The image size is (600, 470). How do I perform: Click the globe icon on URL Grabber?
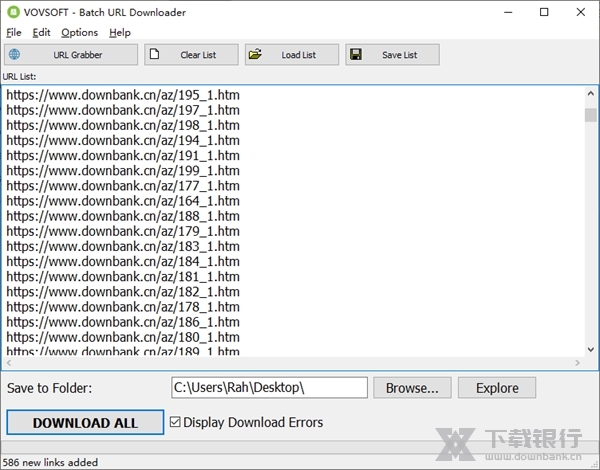pyautogui.click(x=15, y=54)
